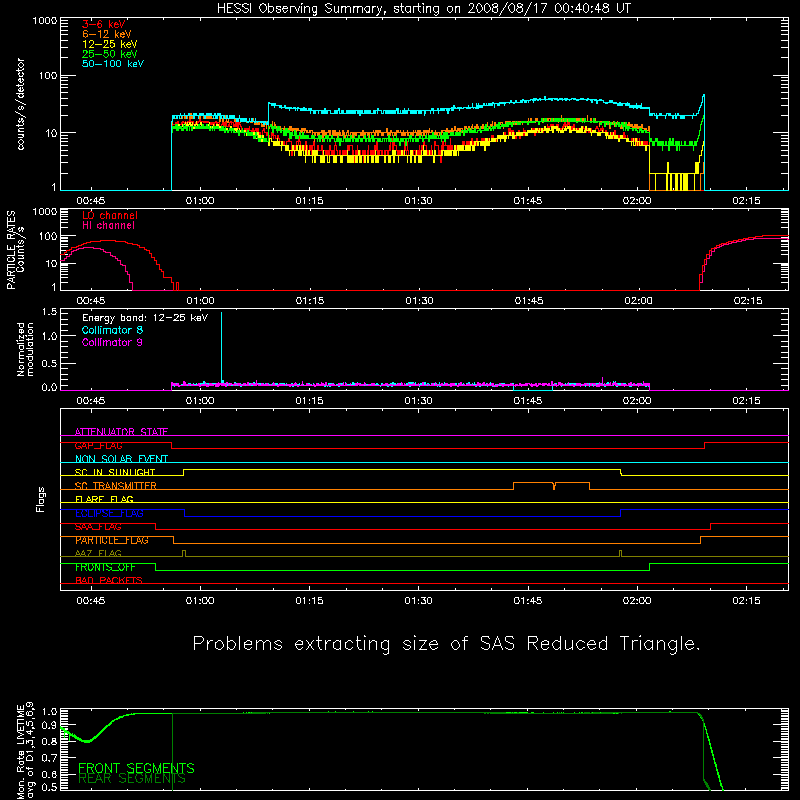The width and height of the screenshot is (800, 800).
Task: Select the 3-6 keV legend label
Action: tap(104, 24)
